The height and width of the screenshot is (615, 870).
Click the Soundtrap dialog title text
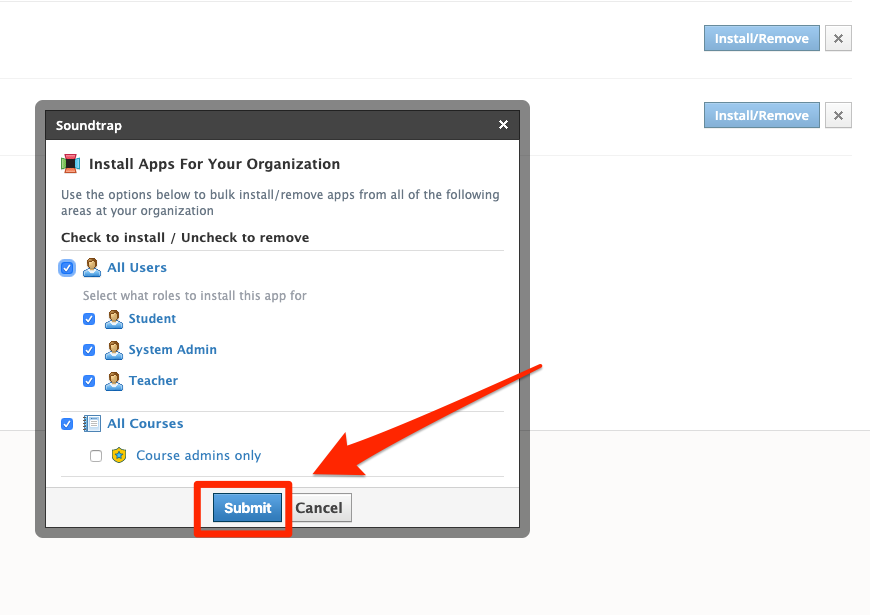point(89,125)
